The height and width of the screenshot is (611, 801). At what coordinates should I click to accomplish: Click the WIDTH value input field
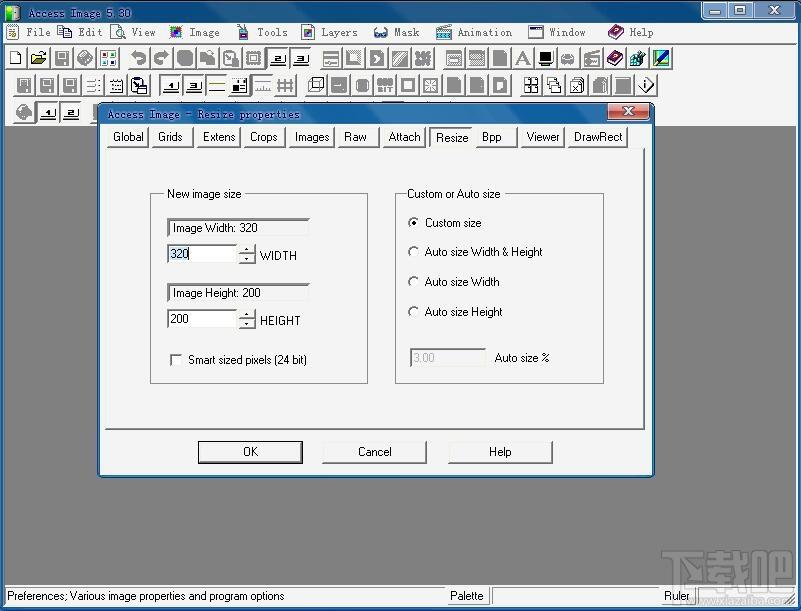202,254
